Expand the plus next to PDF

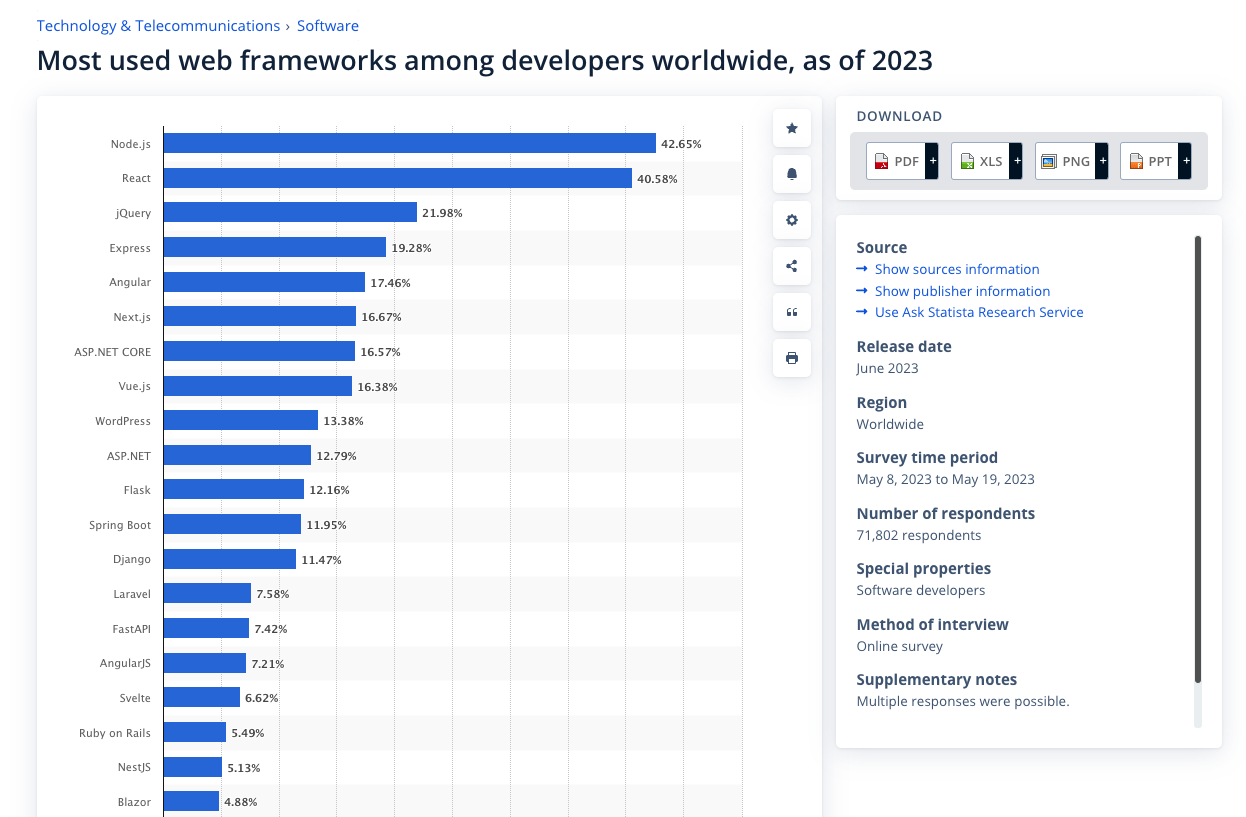[x=932, y=161]
